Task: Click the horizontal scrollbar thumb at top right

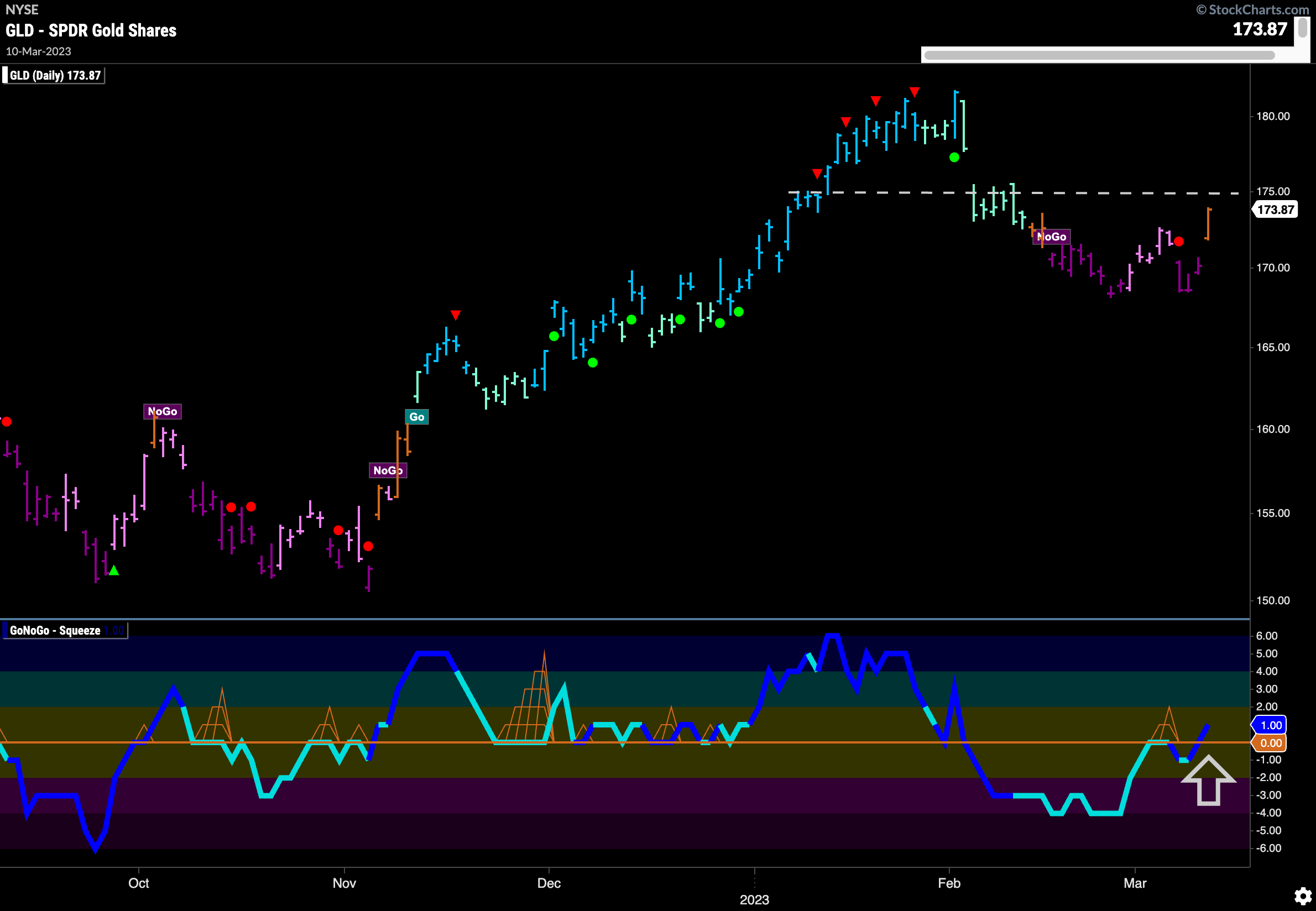Action: click(x=1099, y=55)
